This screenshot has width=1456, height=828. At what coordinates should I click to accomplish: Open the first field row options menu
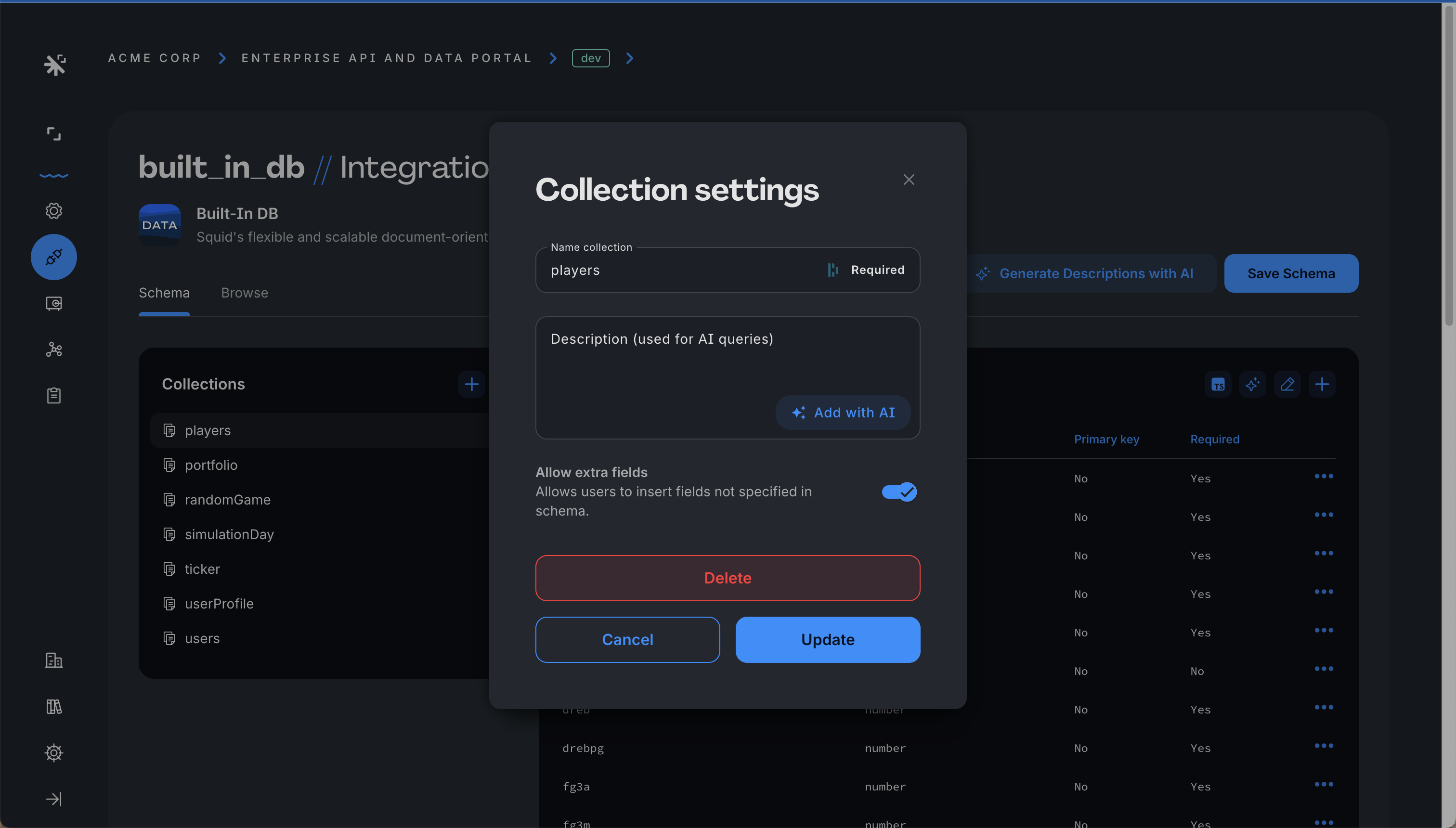tap(1324, 476)
